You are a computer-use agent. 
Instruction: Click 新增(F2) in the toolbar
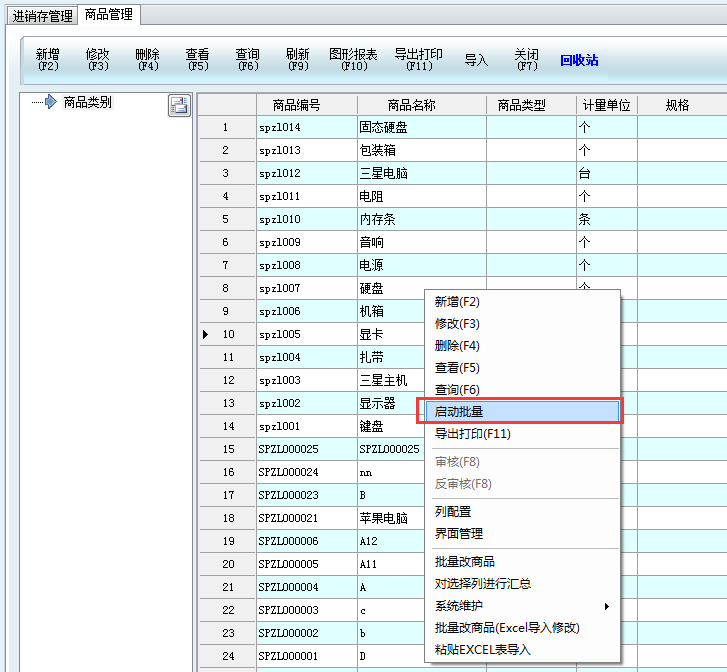click(48, 60)
